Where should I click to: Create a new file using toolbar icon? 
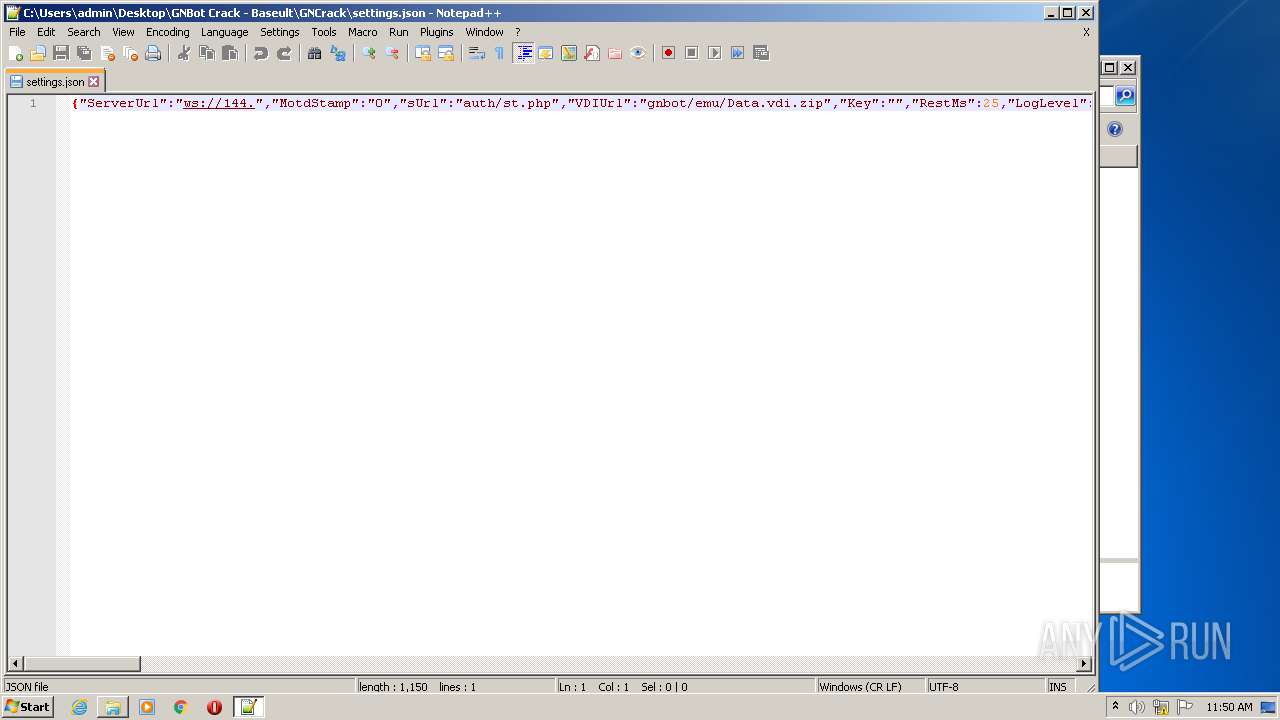(16, 53)
